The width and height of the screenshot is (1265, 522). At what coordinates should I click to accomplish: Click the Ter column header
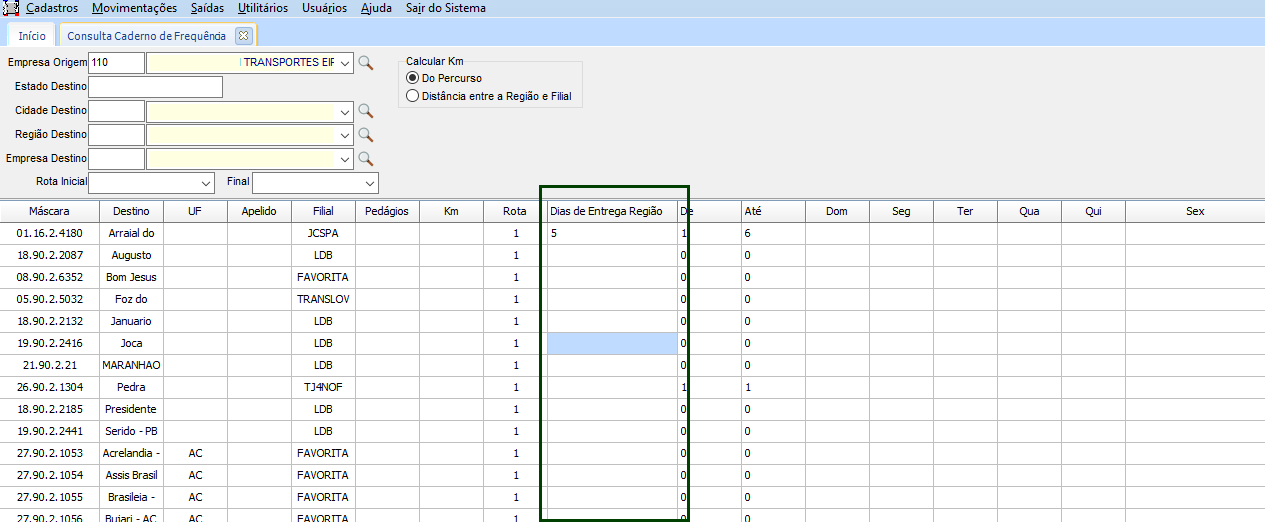[x=965, y=211]
